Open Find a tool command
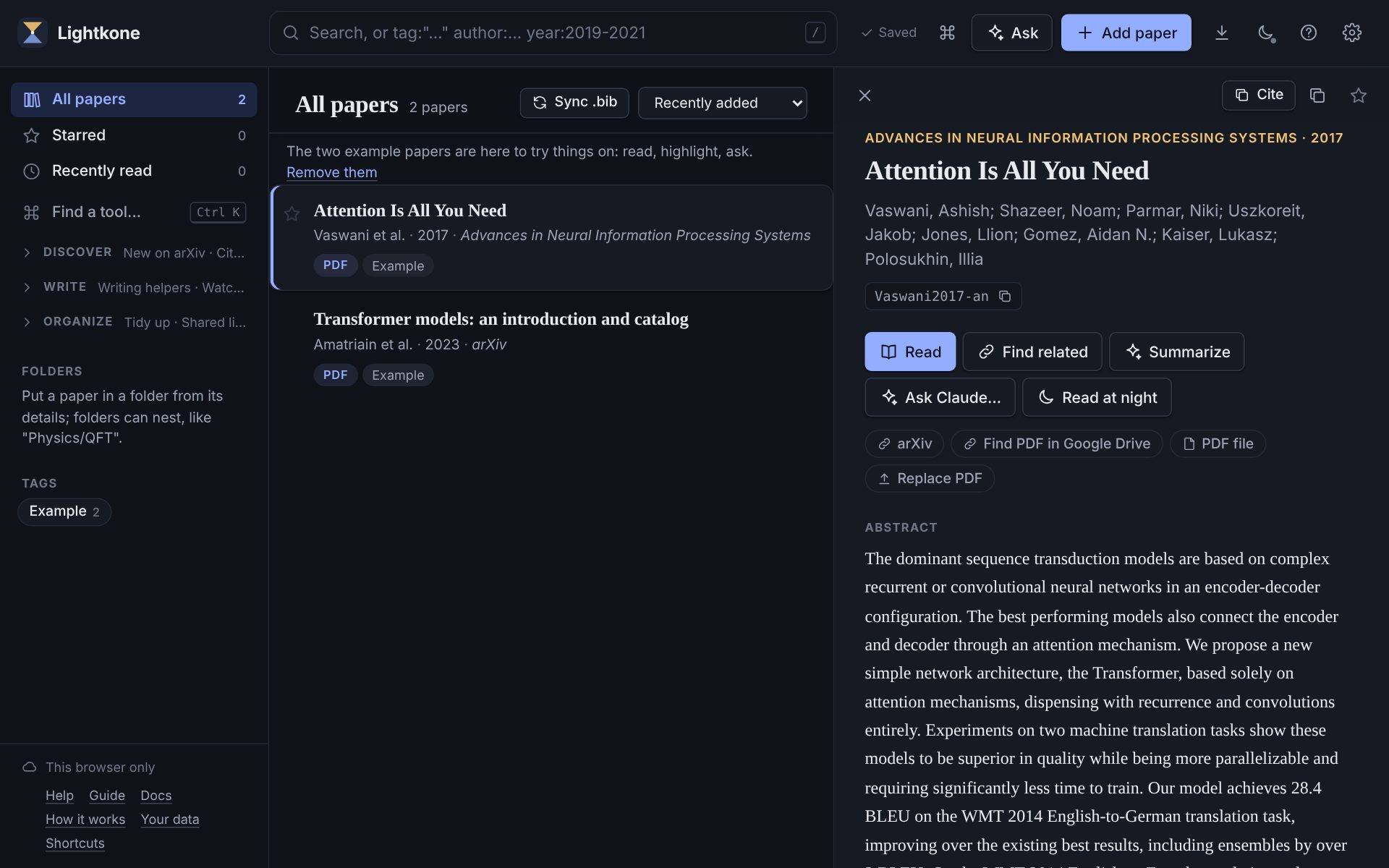Viewport: 1389px width, 868px height. pos(134,212)
